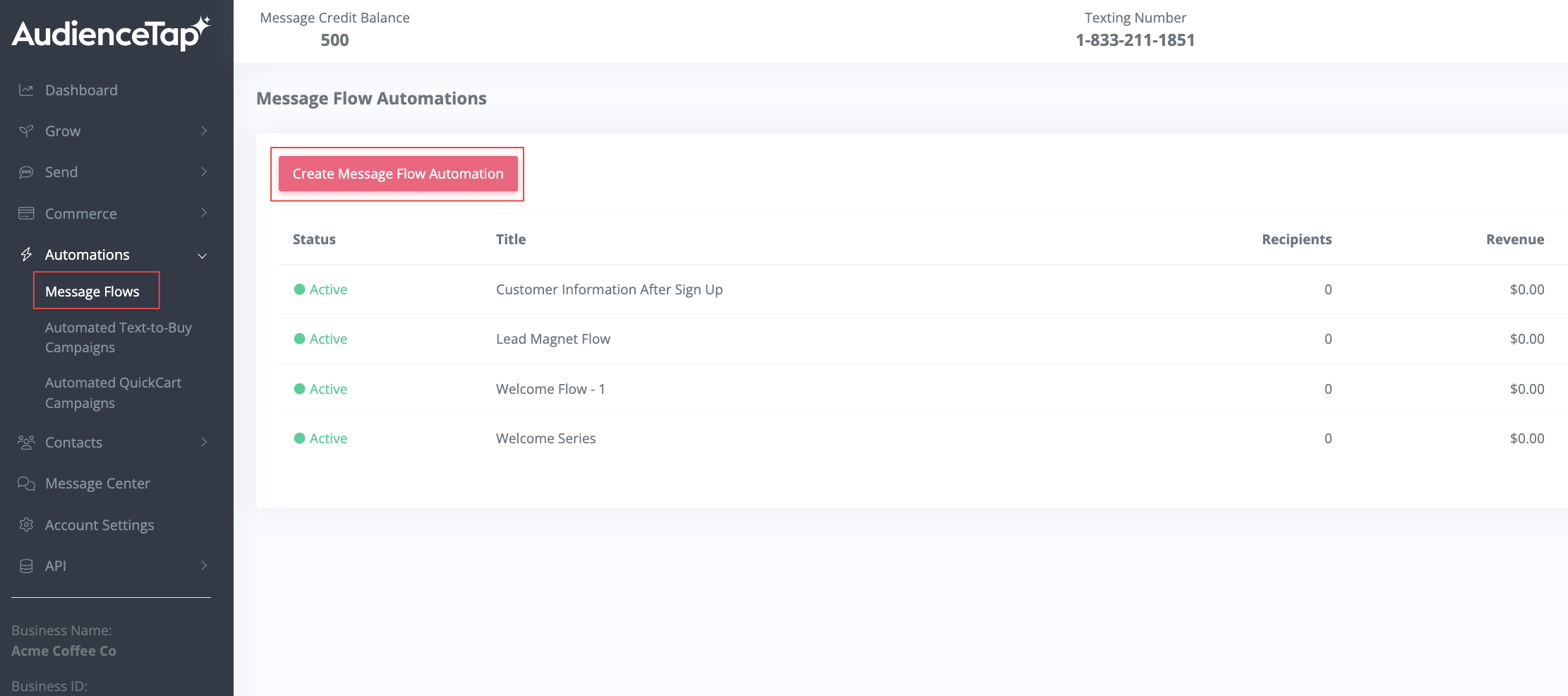Image resolution: width=1568 pixels, height=696 pixels.
Task: Click the Automations lightning bolt icon
Action: click(x=25, y=254)
